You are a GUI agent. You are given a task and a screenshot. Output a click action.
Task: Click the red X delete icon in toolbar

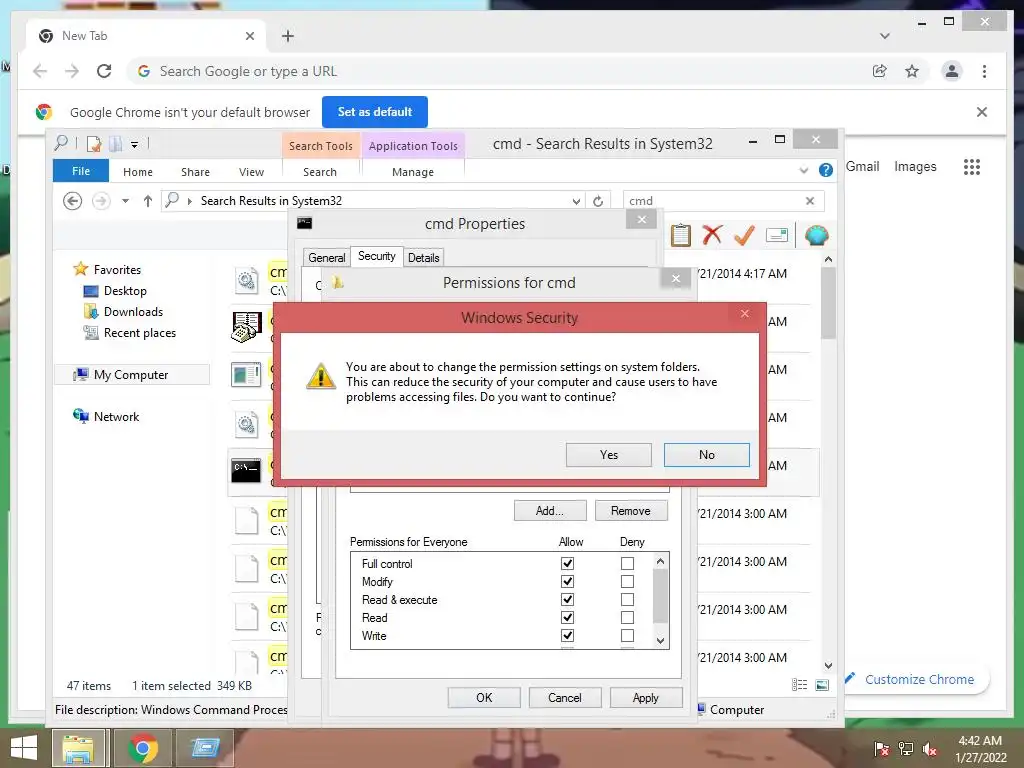click(x=712, y=234)
